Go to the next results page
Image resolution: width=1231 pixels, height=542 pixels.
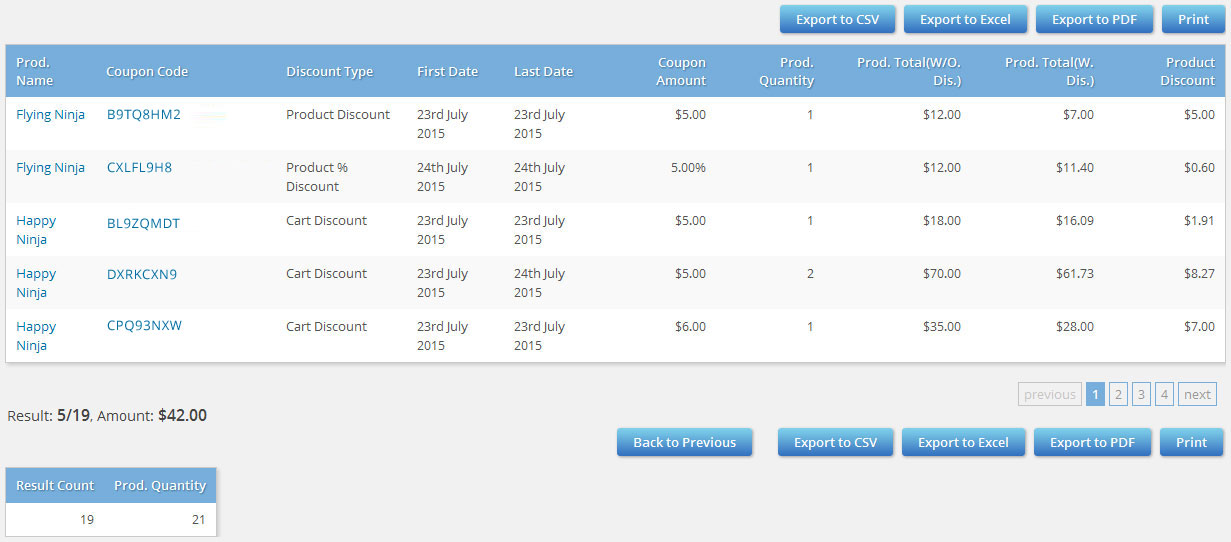coord(1197,394)
